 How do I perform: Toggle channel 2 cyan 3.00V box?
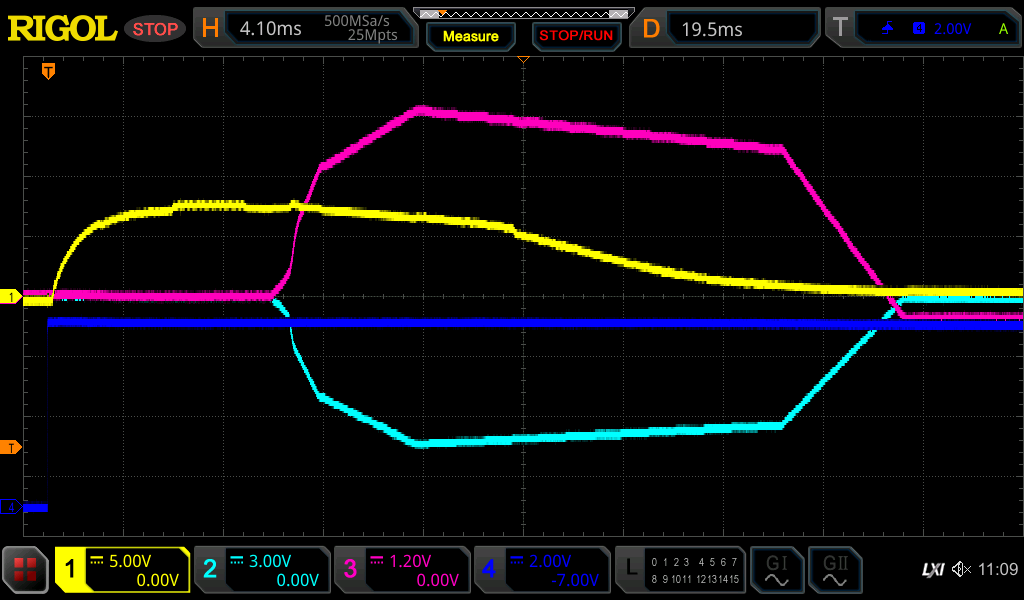point(262,570)
